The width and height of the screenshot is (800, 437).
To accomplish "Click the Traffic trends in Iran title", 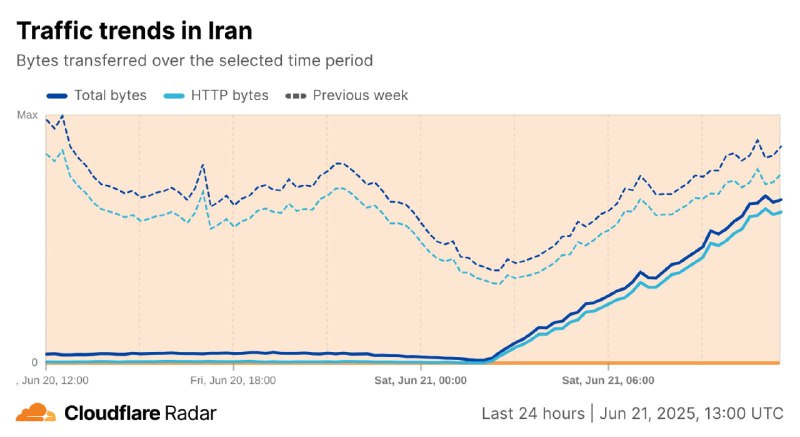I will coord(134,31).
